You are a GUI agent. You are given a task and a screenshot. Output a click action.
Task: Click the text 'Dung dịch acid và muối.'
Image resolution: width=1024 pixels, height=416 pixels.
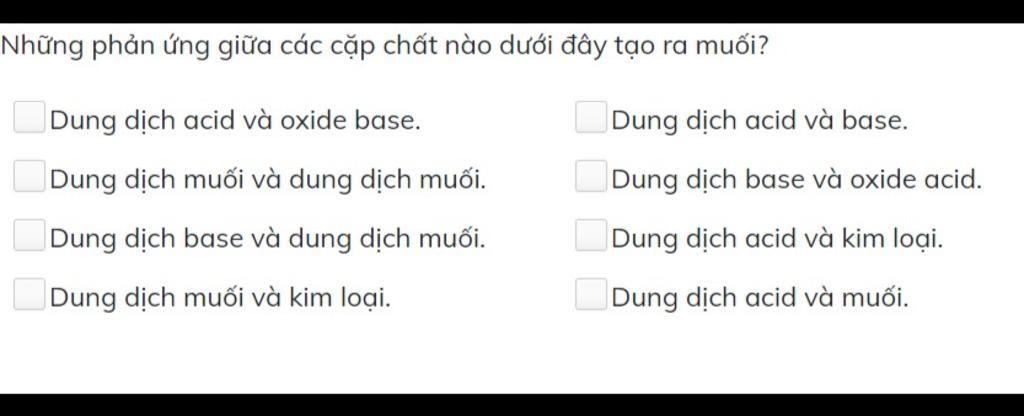click(x=760, y=298)
